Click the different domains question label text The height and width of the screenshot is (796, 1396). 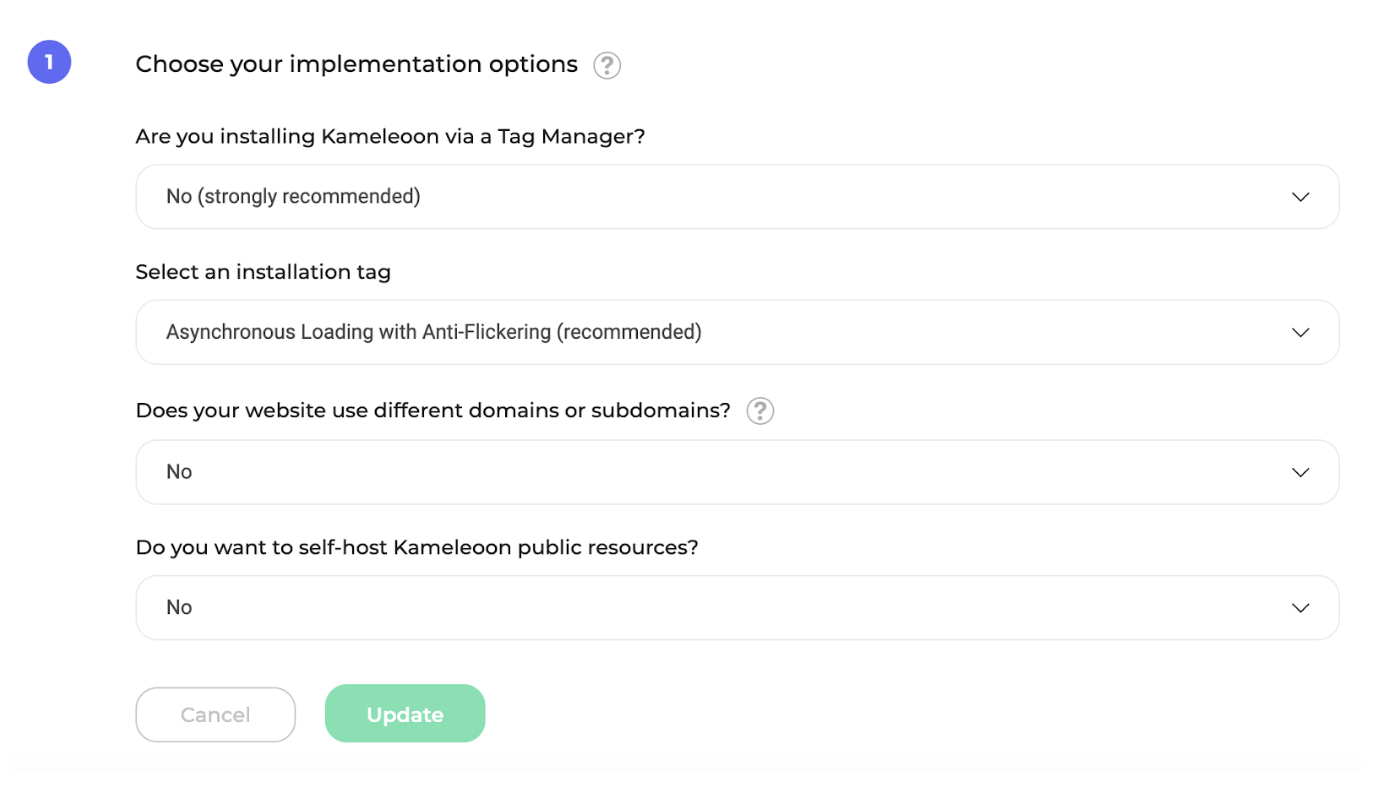pyautogui.click(x=432, y=411)
